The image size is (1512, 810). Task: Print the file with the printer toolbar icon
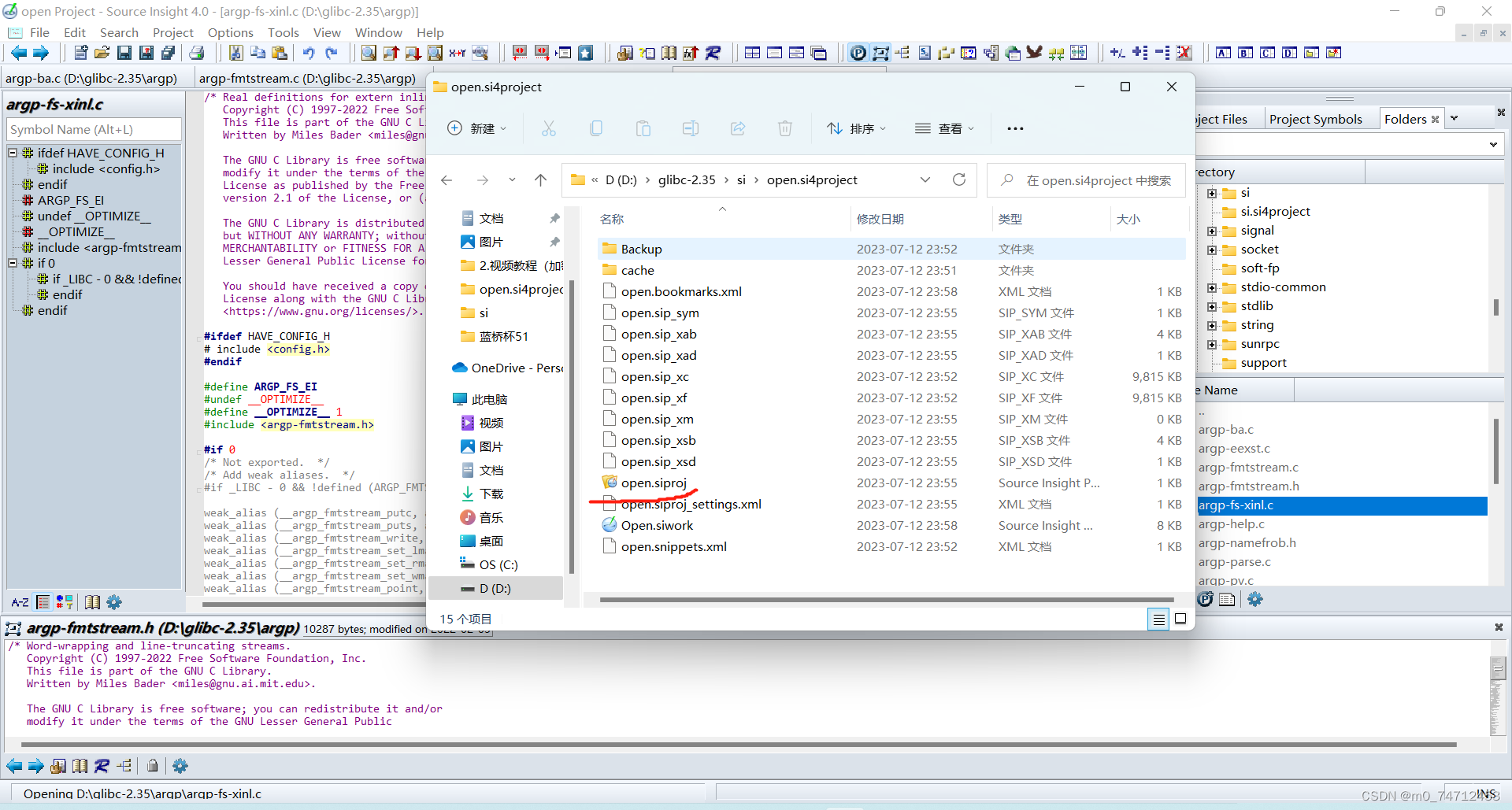(x=197, y=53)
